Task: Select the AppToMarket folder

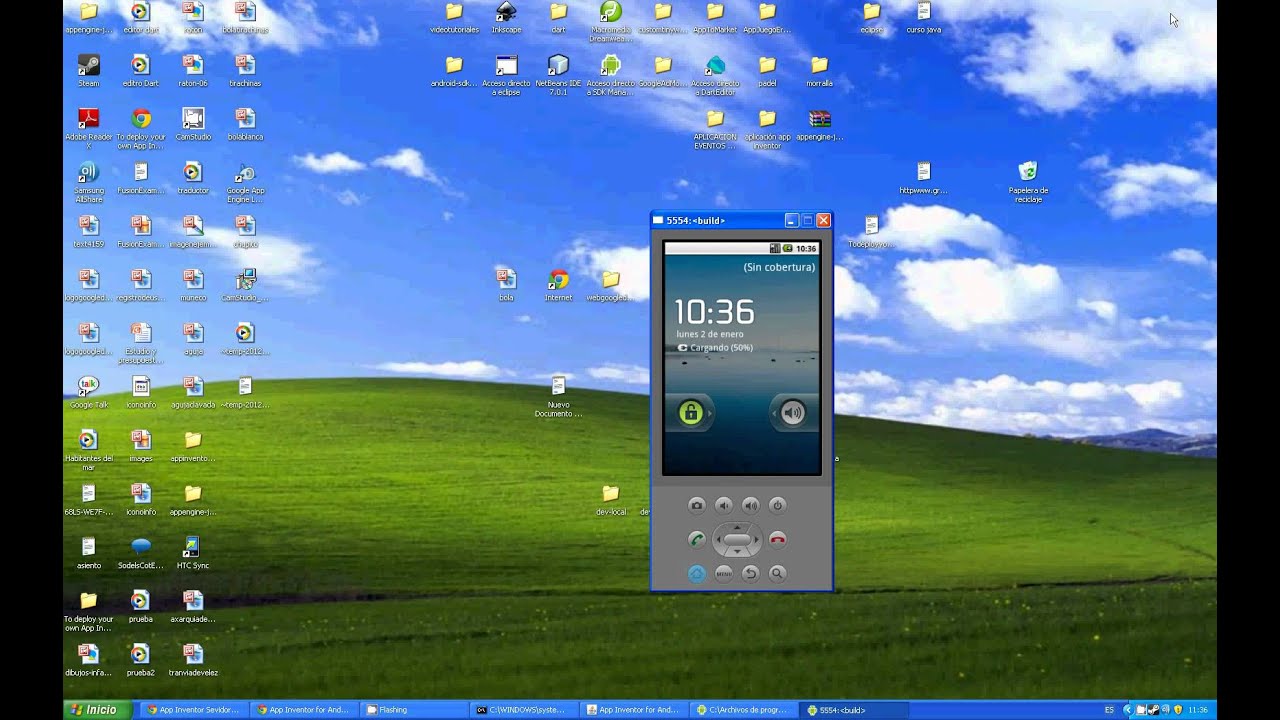Action: (715, 18)
